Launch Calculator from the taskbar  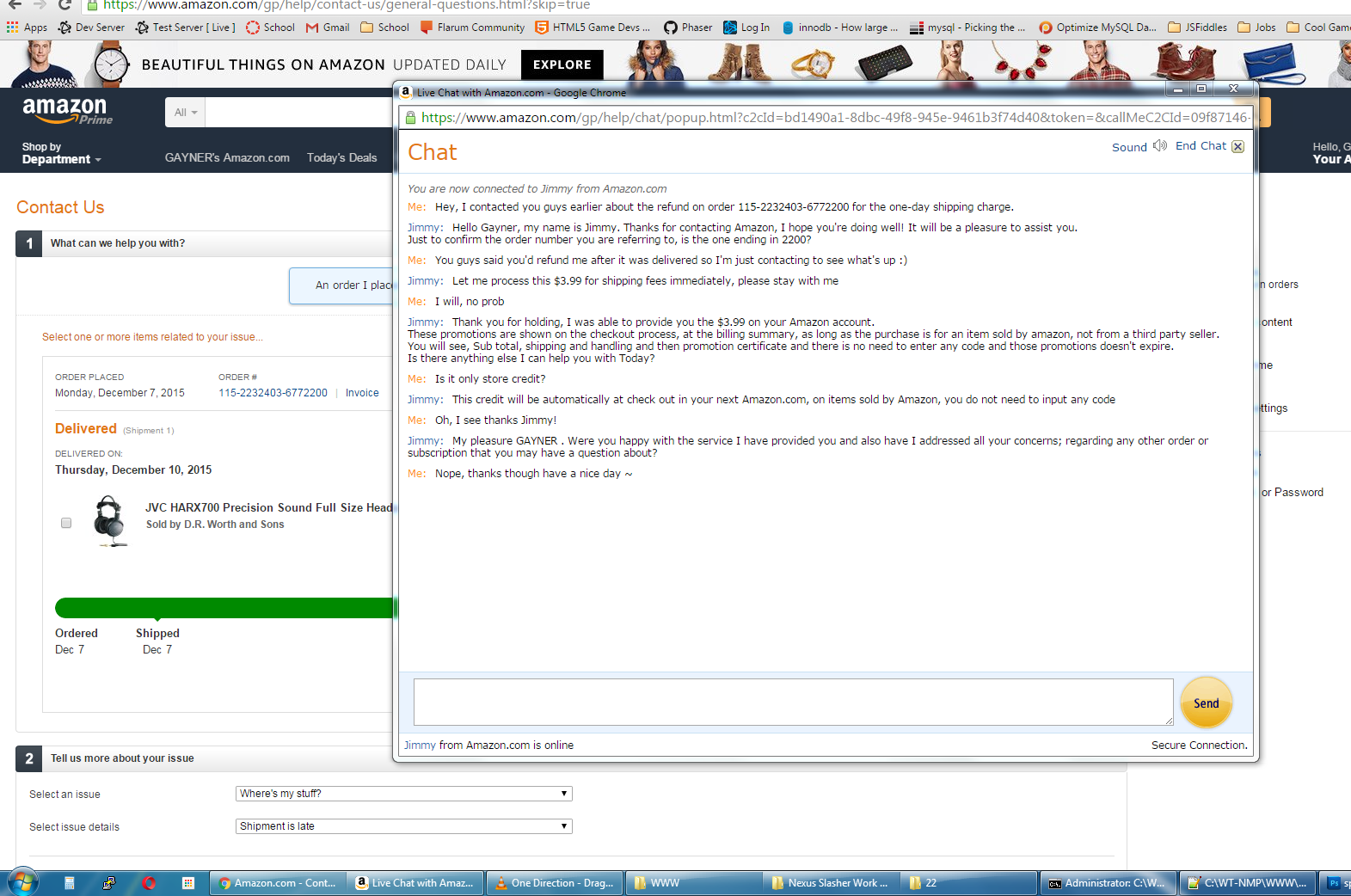70,883
